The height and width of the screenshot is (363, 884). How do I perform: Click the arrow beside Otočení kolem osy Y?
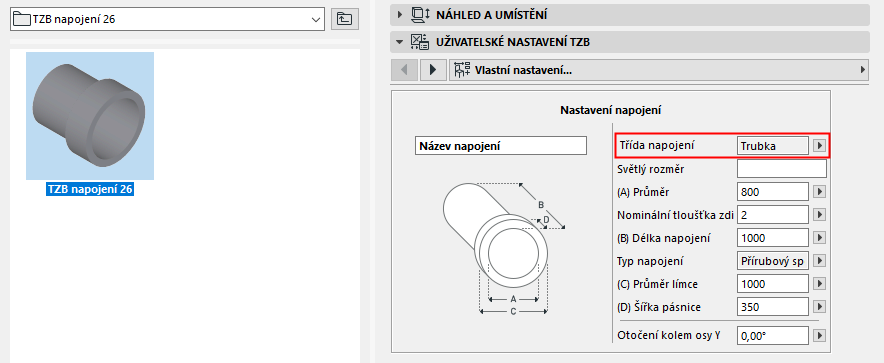point(819,335)
